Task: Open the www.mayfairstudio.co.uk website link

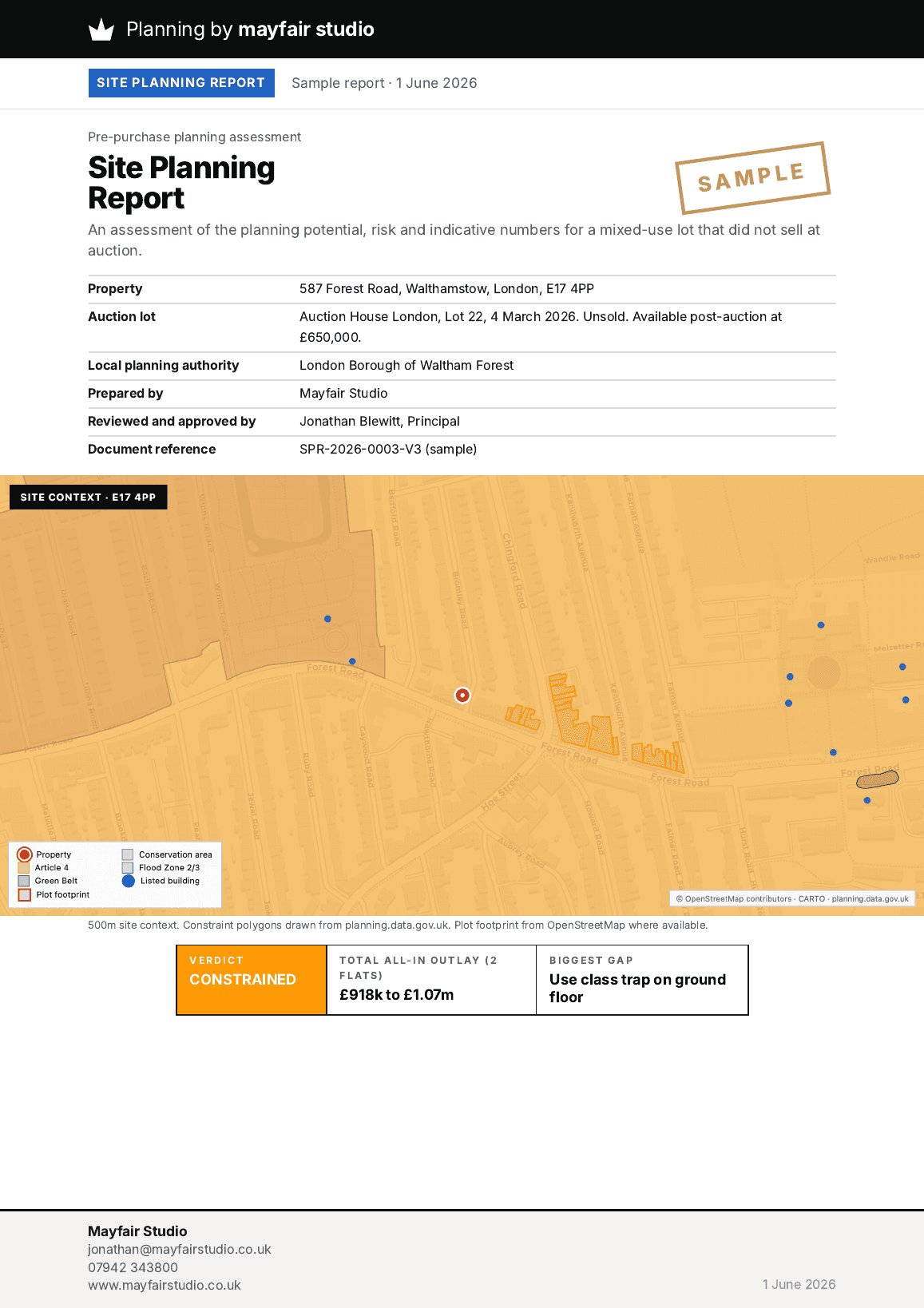Action: click(x=165, y=1285)
